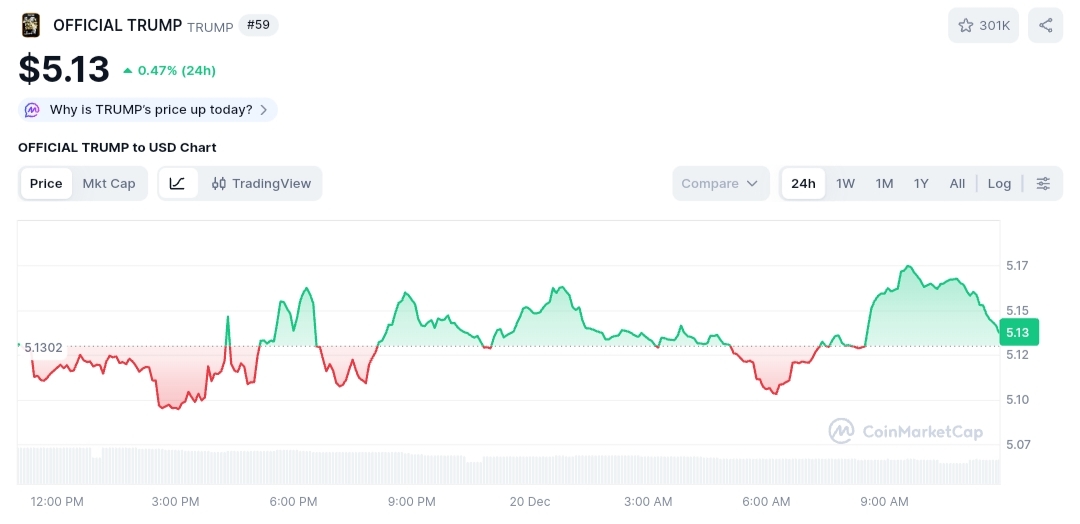Add to watchlist via star icon button
The image size is (1080, 524).
click(x=983, y=25)
